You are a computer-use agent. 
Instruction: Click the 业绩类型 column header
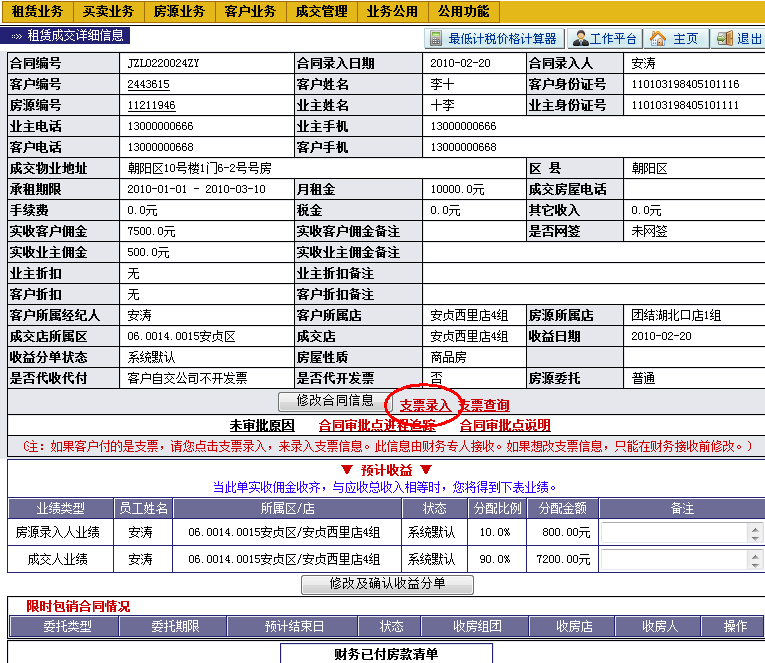click(x=60, y=509)
